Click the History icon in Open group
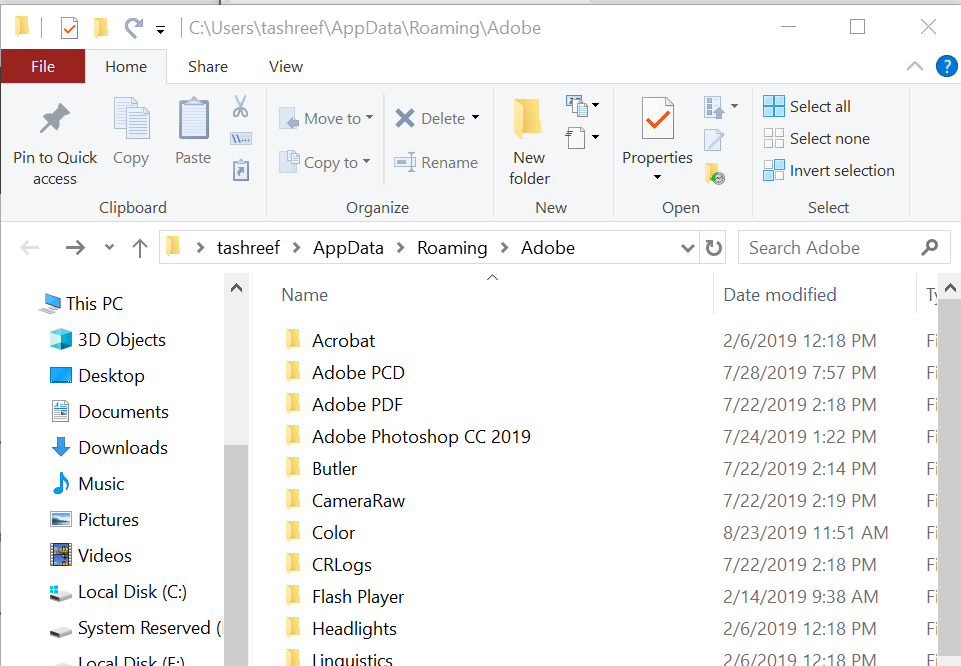The image size is (961, 666). coord(715,173)
